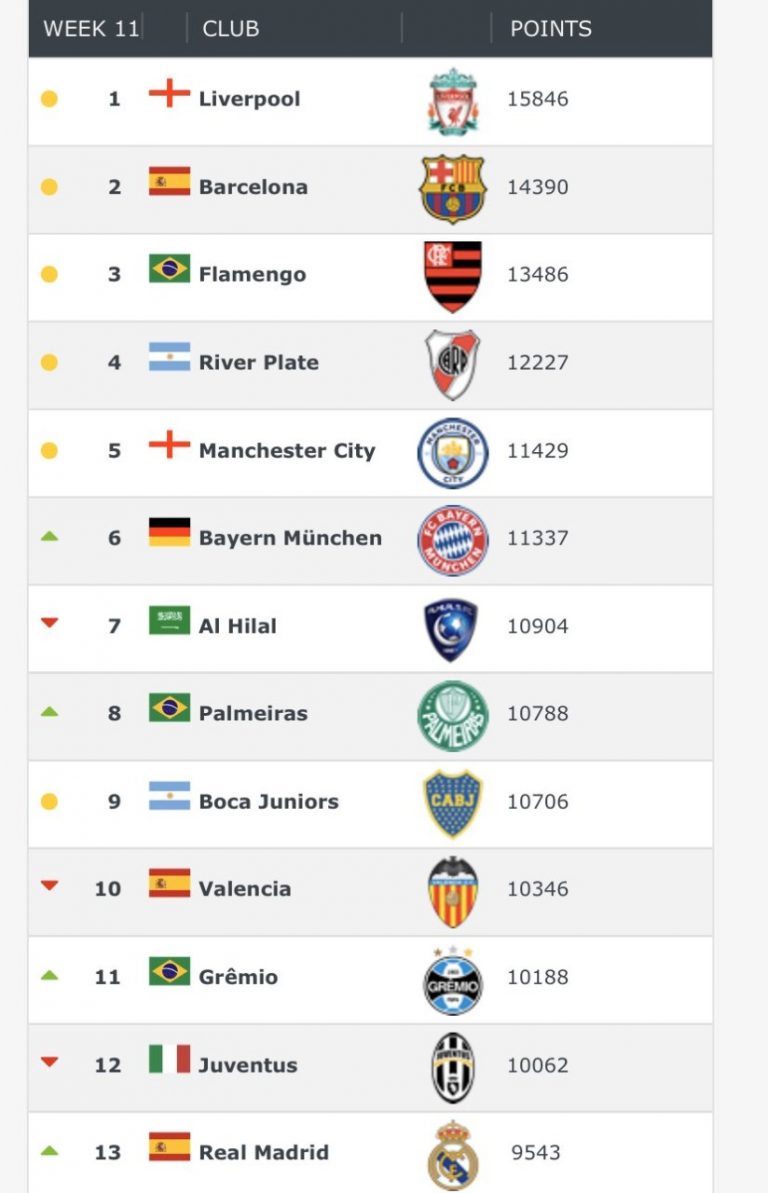Viewport: 768px width, 1193px height.
Task: Click the Barcelona club crest
Action: coord(452,188)
